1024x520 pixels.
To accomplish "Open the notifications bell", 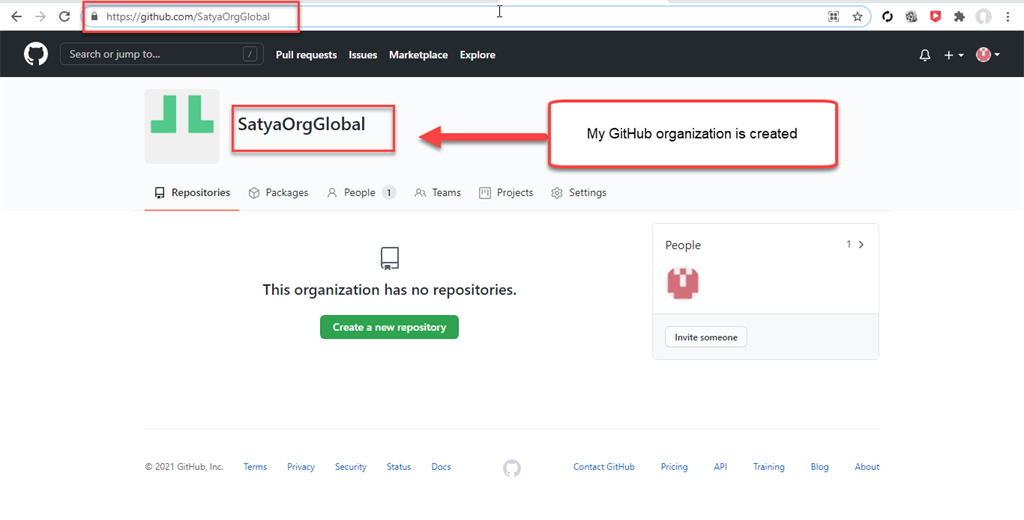I will click(x=925, y=56).
